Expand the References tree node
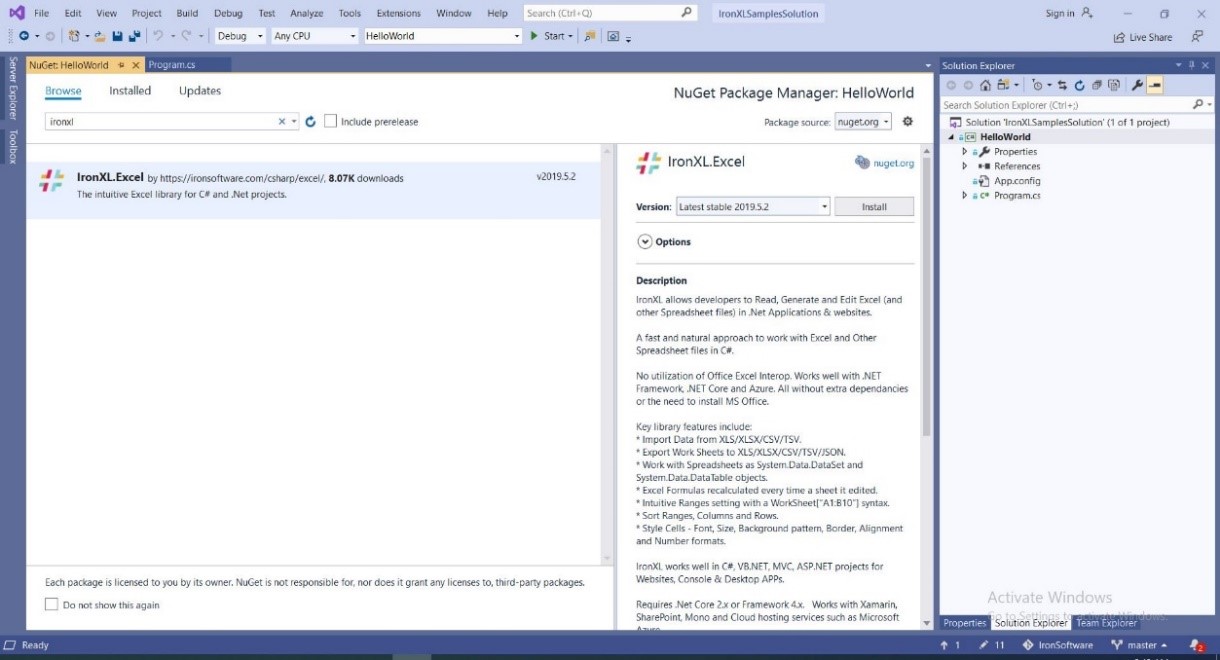 tap(965, 166)
